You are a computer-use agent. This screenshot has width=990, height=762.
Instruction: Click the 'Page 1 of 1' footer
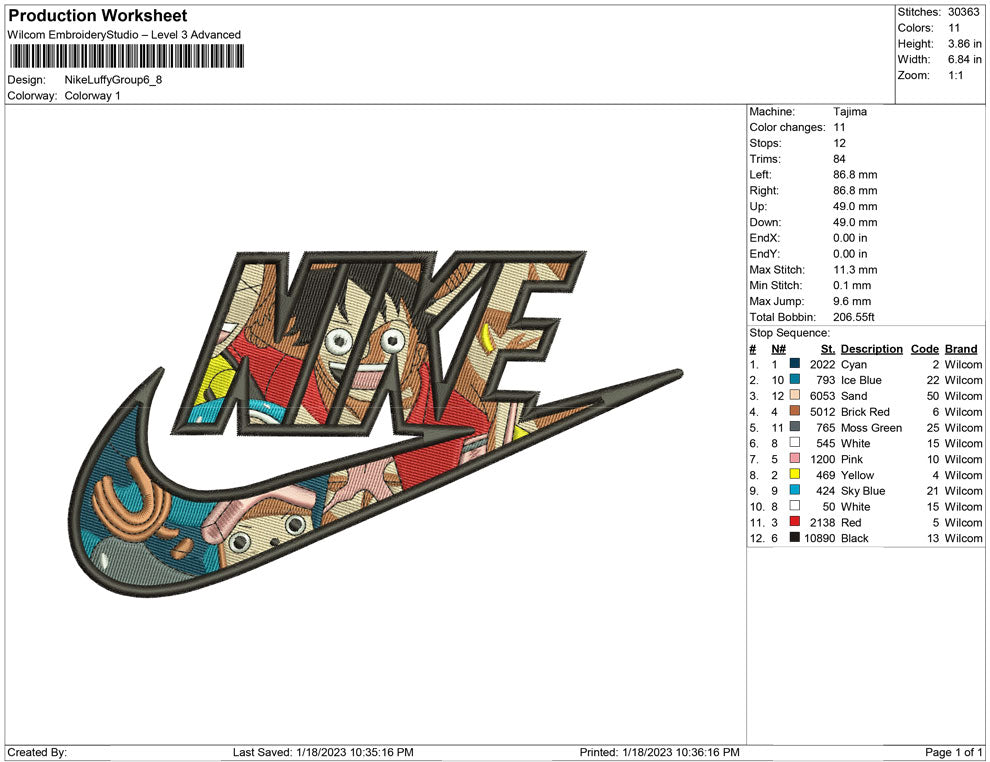click(953, 752)
